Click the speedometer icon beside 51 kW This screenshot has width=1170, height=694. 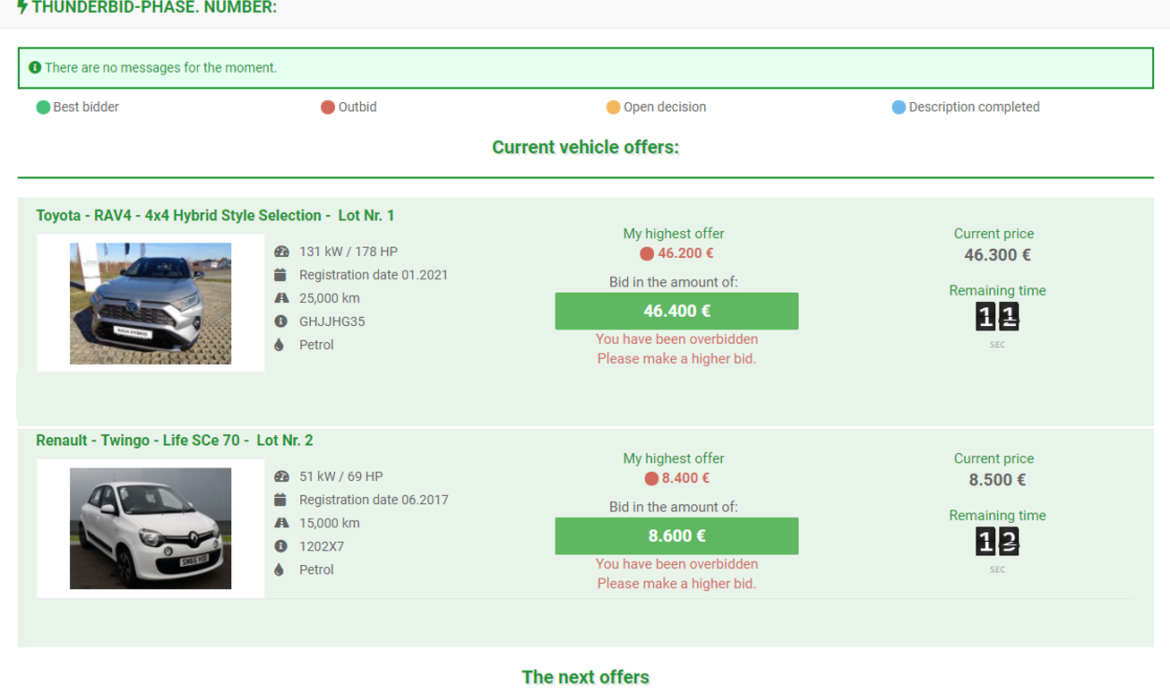[x=281, y=476]
